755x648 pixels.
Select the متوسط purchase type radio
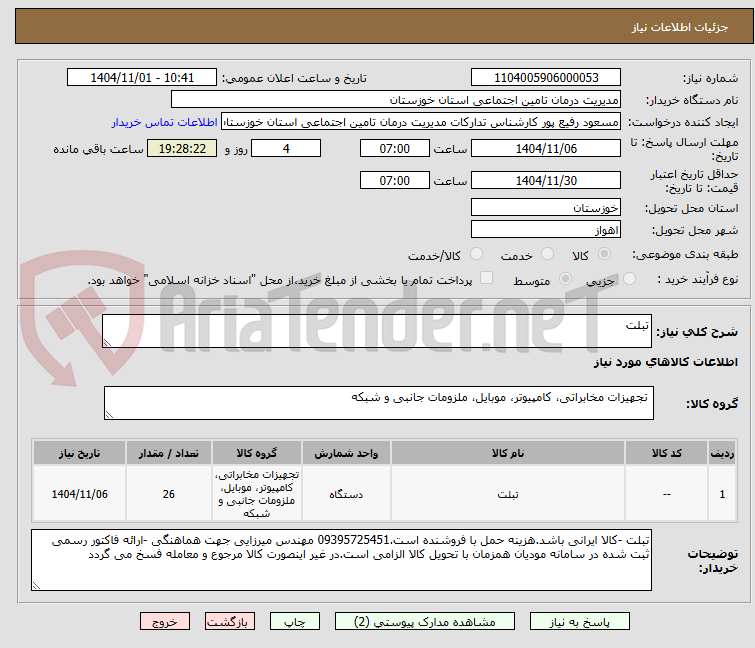(565, 279)
